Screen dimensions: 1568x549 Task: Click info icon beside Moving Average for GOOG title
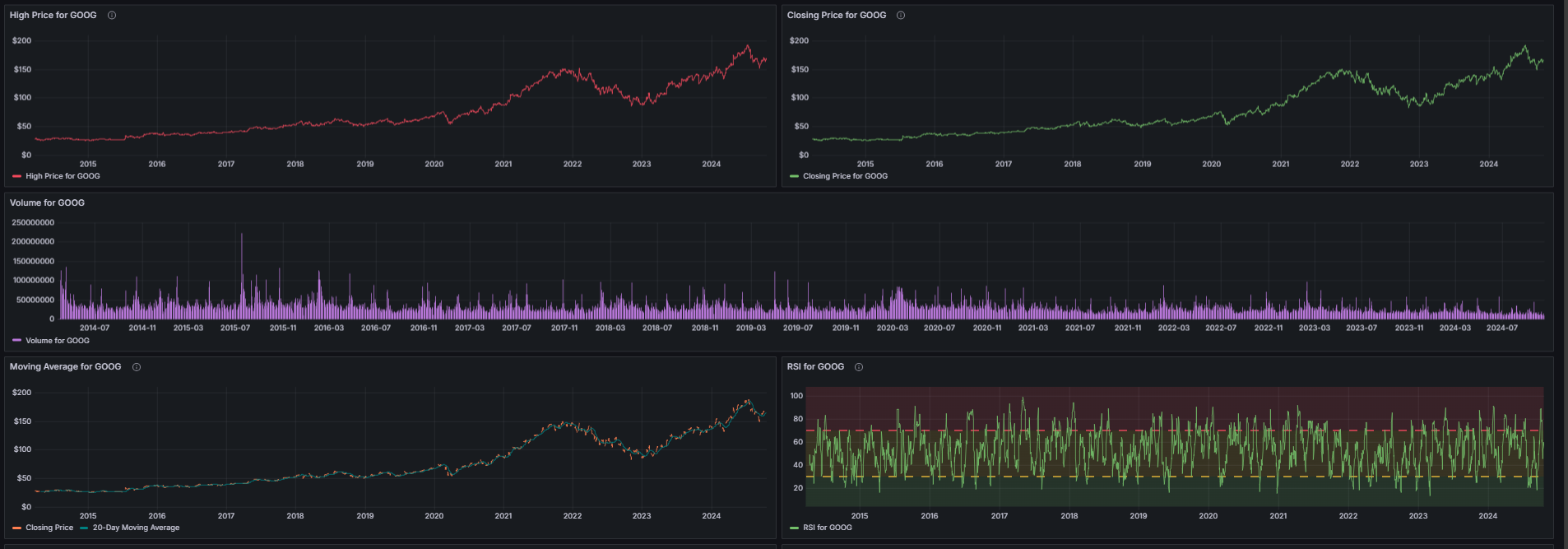[x=137, y=367]
